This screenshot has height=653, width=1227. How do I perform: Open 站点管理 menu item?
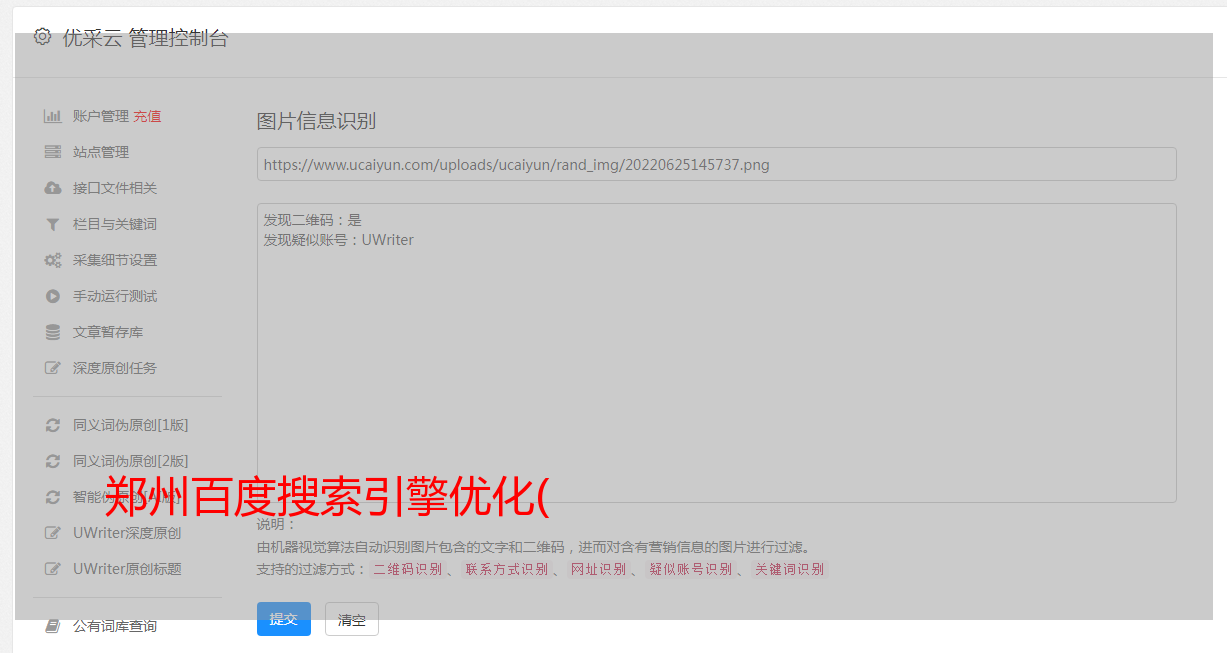click(101, 152)
